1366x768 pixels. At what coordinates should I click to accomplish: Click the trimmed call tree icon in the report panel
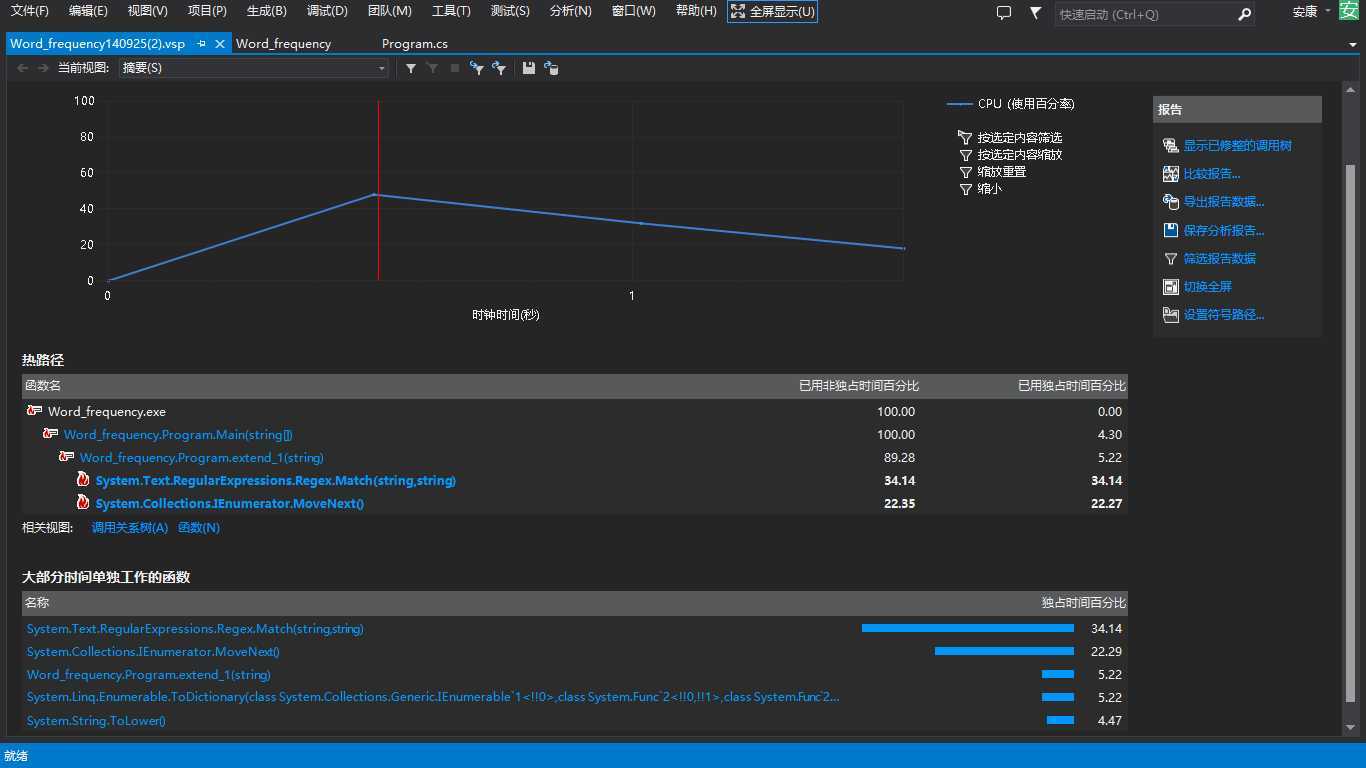pyautogui.click(x=1171, y=146)
